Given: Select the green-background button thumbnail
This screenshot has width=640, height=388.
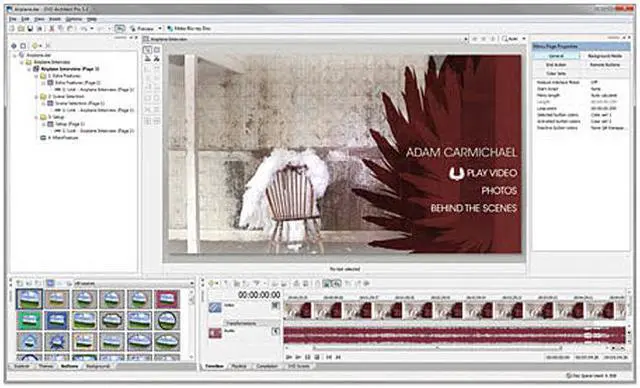Looking at the screenshot, I should tap(29, 320).
